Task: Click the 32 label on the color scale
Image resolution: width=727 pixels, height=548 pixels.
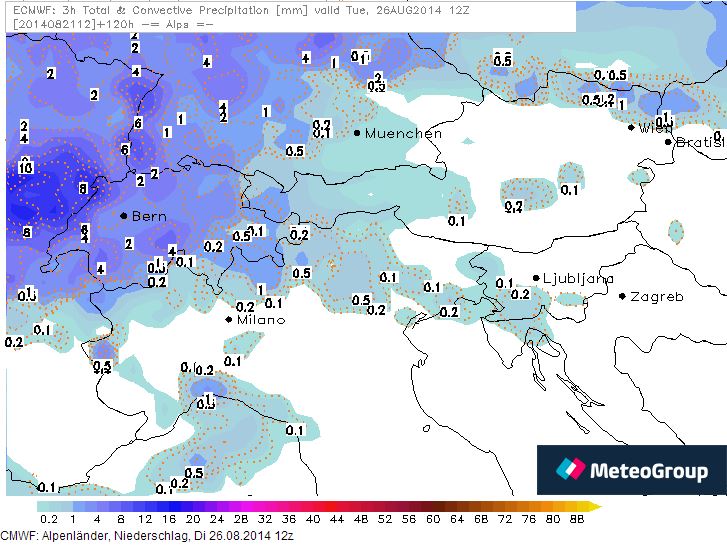Action: click(265, 519)
